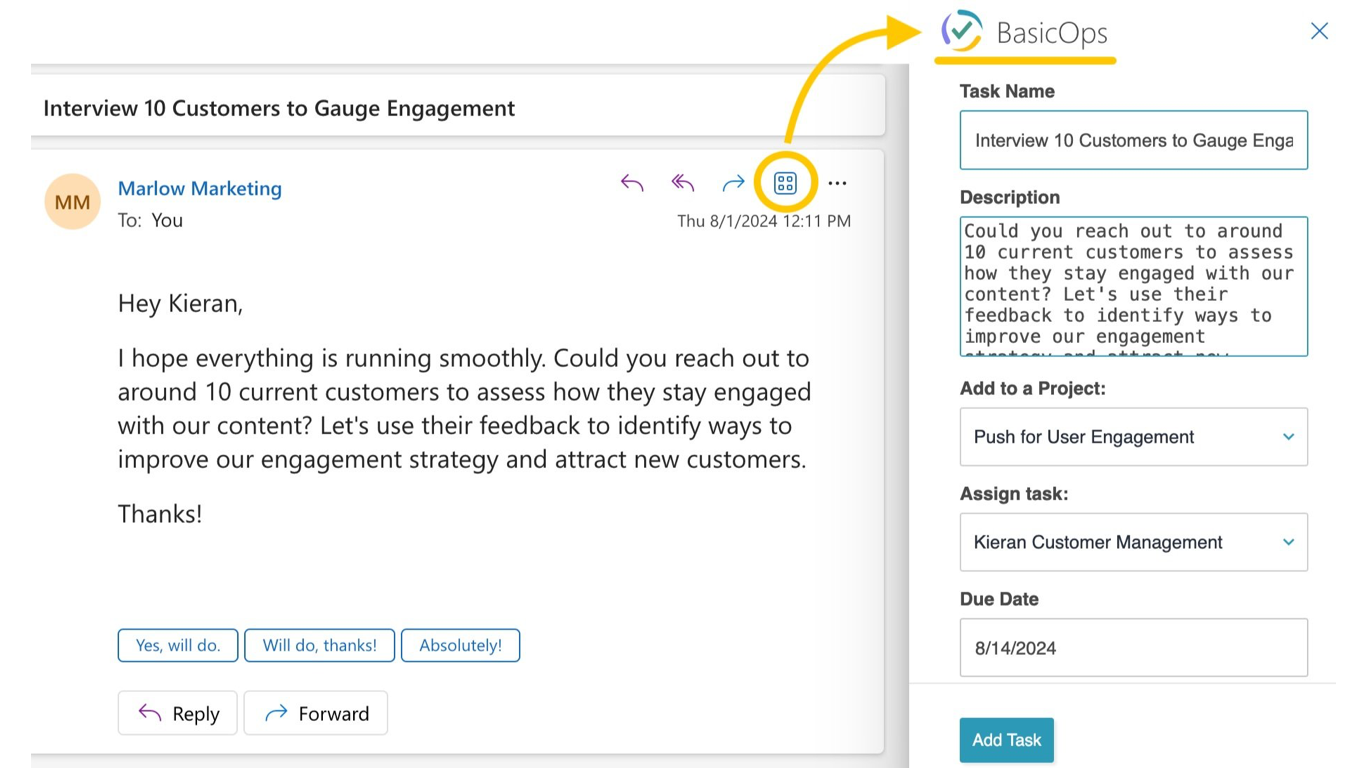Image resolution: width=1366 pixels, height=768 pixels.
Task: Close the BasicOps side panel
Action: tap(1319, 31)
